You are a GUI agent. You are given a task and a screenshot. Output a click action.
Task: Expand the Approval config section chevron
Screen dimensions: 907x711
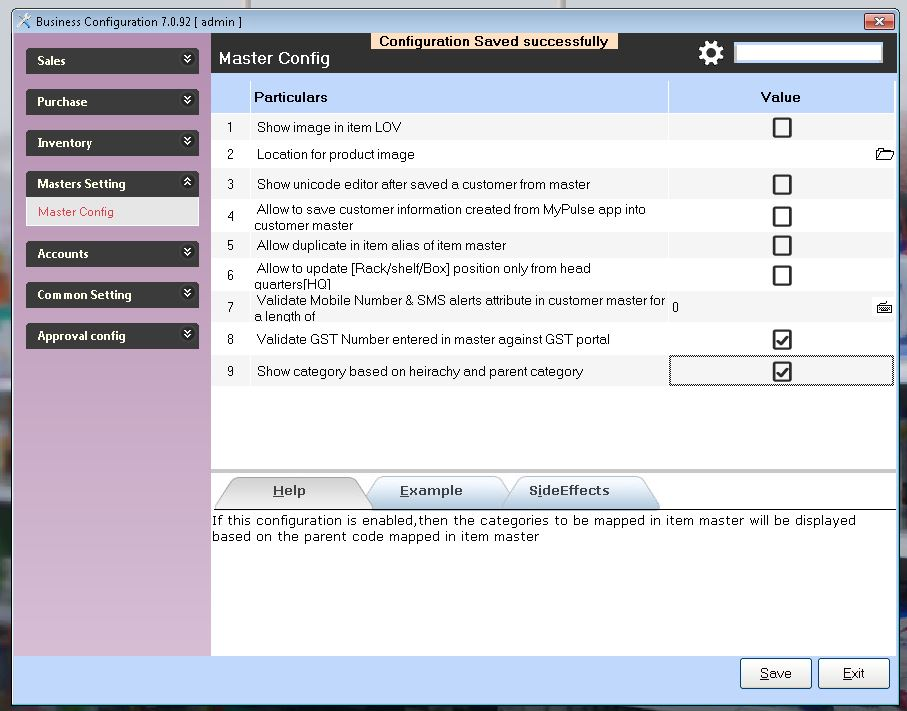187,334
